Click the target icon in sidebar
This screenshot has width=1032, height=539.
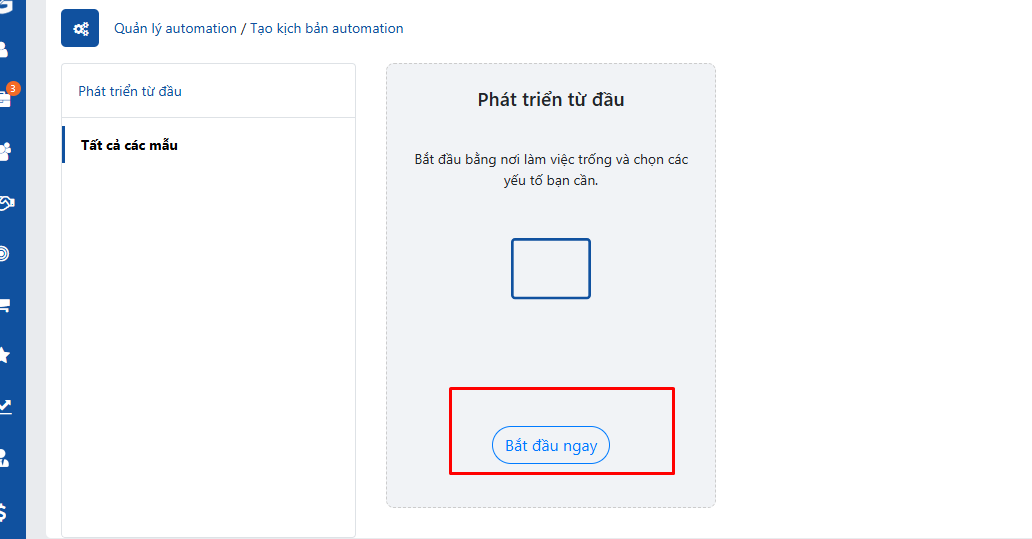click(x=4, y=254)
